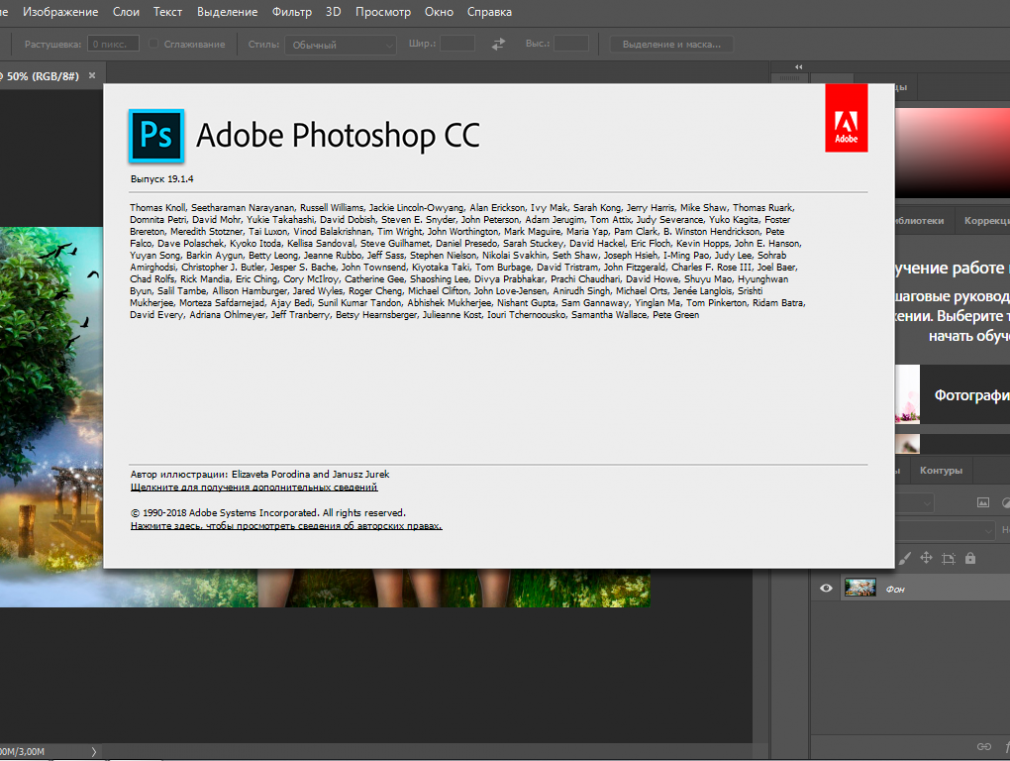Click the Фон layer thumbnail
This screenshot has height=761, width=1010.
point(860,588)
